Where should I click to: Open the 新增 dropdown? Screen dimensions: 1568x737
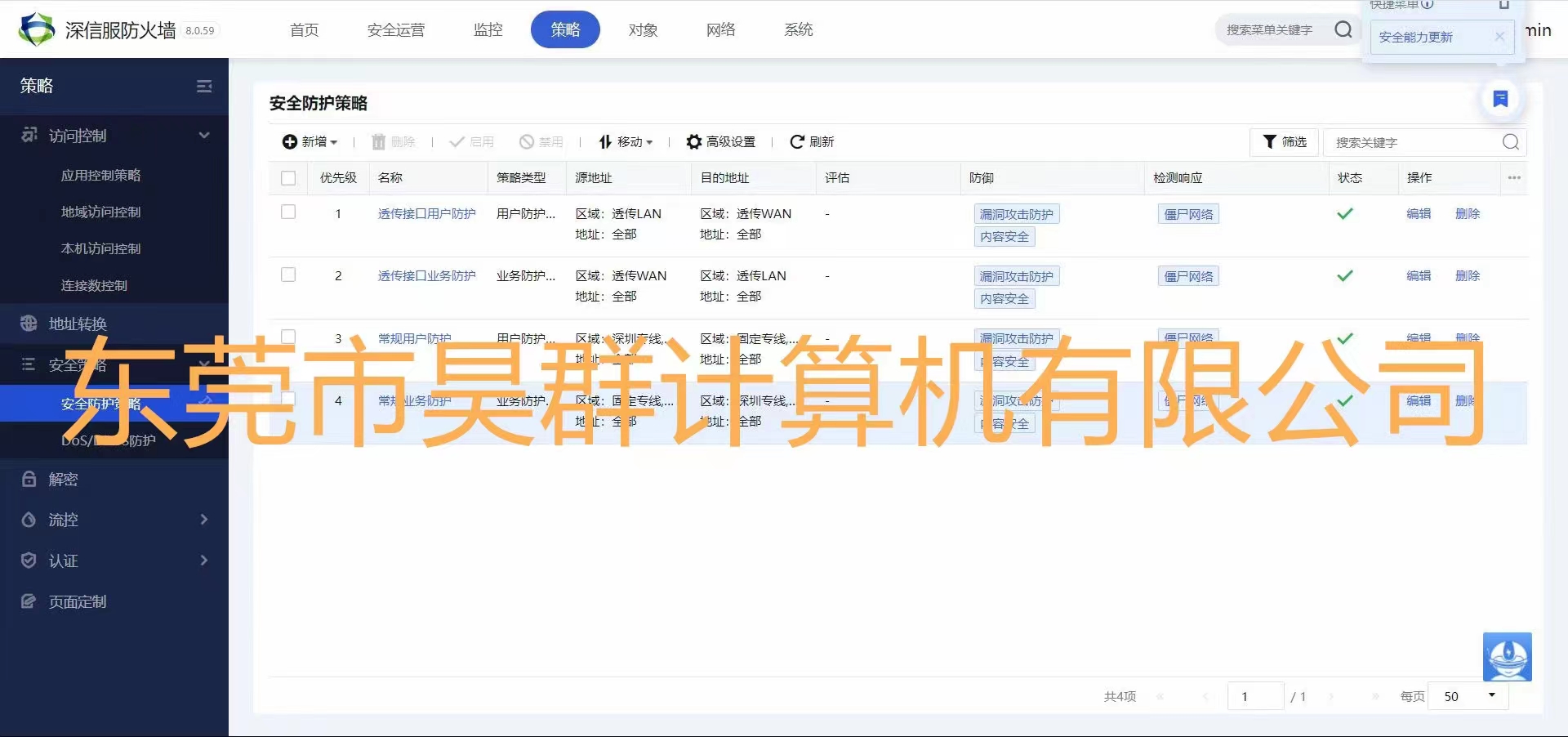click(x=310, y=142)
